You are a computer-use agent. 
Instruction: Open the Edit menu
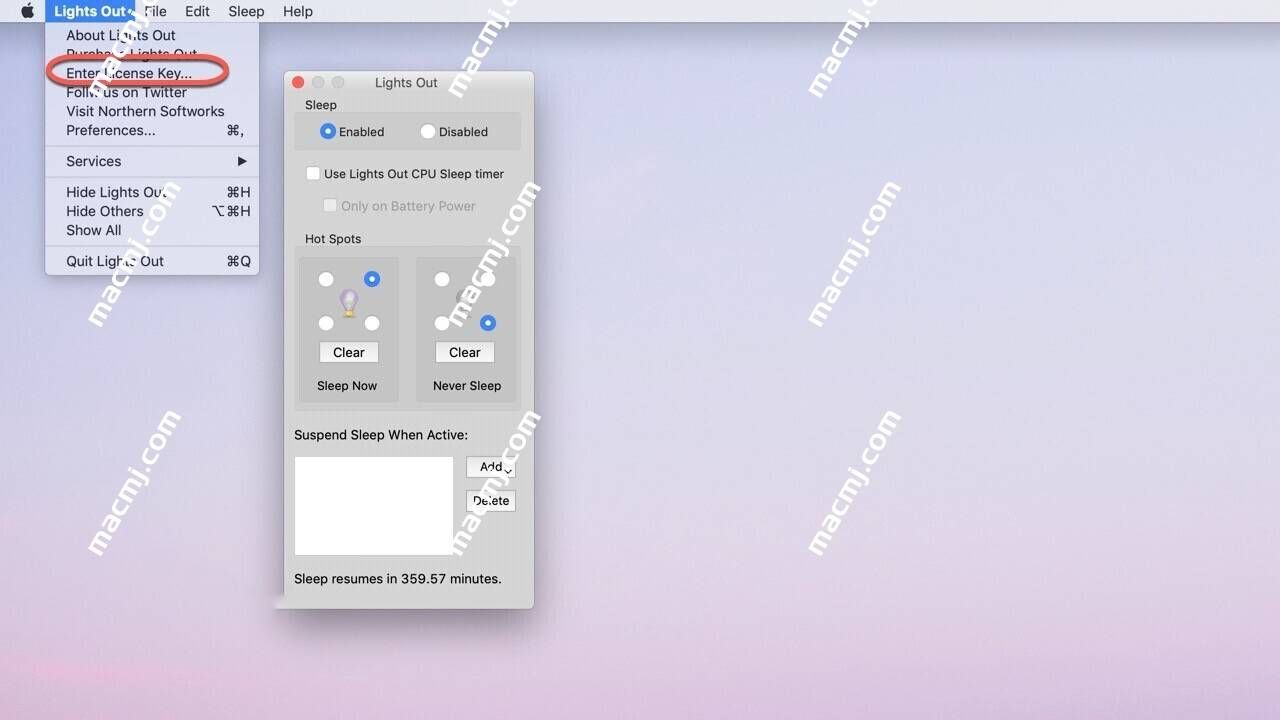tap(197, 11)
